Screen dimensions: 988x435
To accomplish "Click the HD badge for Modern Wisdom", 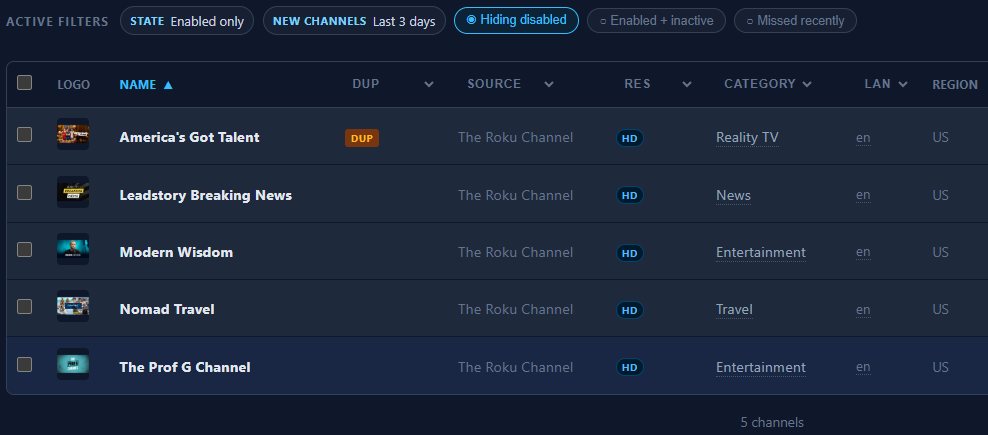I will [x=629, y=253].
